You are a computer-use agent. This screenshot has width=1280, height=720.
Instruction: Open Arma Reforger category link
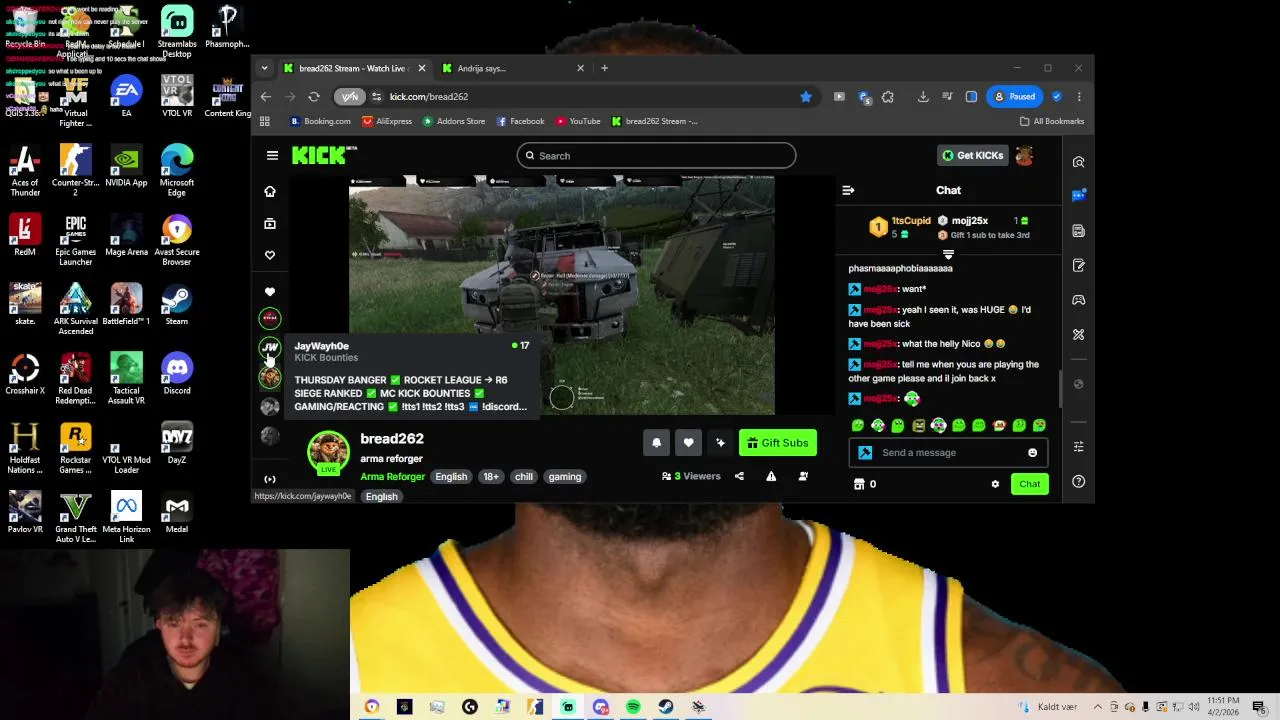coord(392,477)
